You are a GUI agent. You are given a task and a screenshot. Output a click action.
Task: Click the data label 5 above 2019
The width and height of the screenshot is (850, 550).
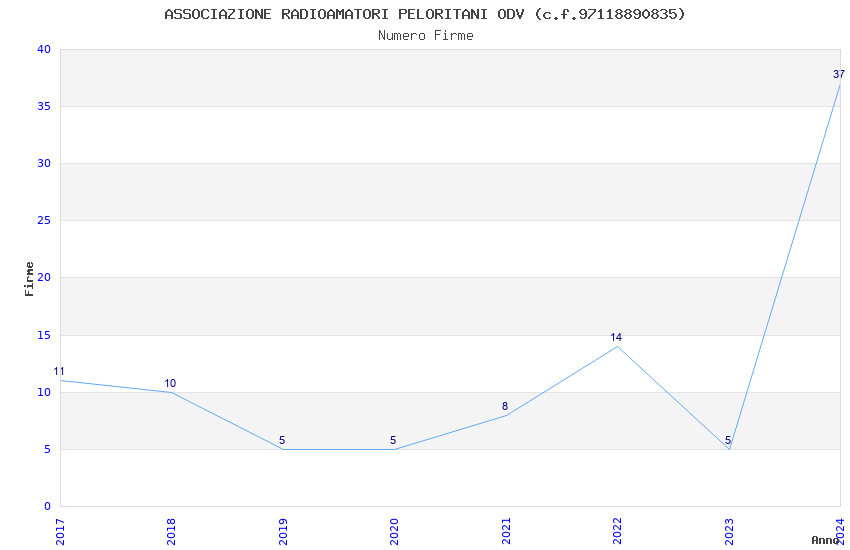(282, 440)
